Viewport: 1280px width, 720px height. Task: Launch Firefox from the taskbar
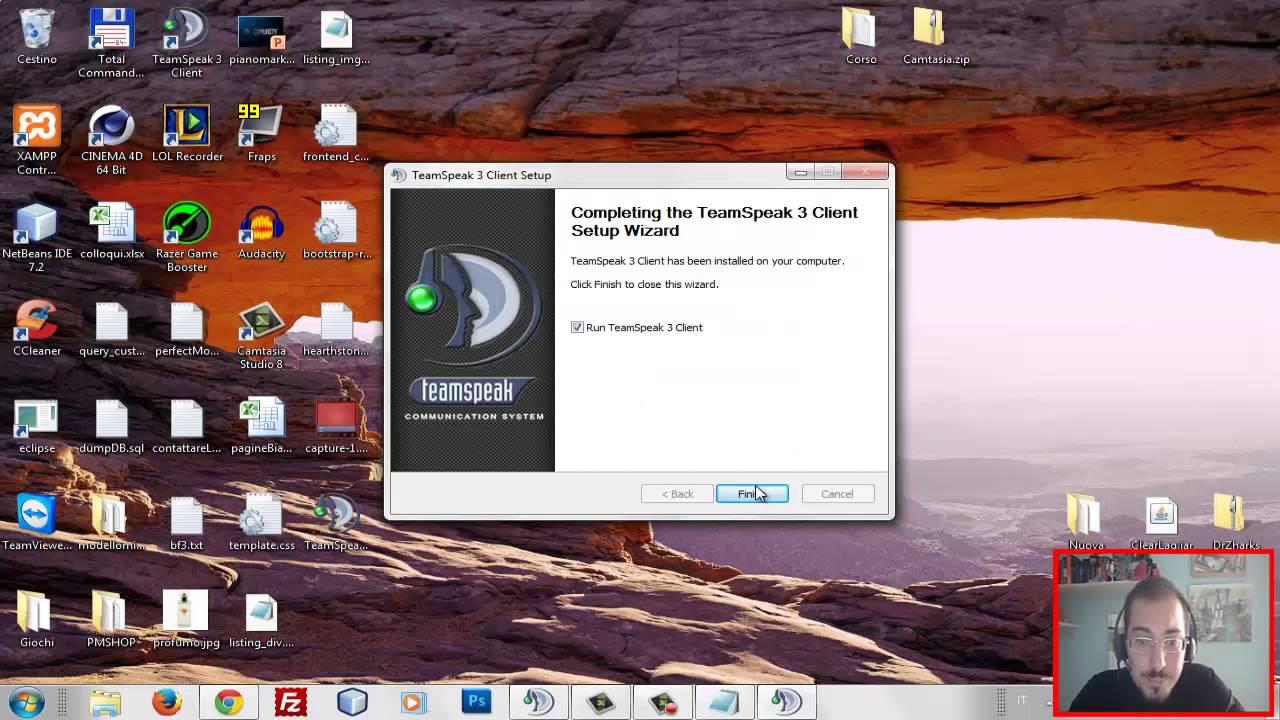pos(166,703)
